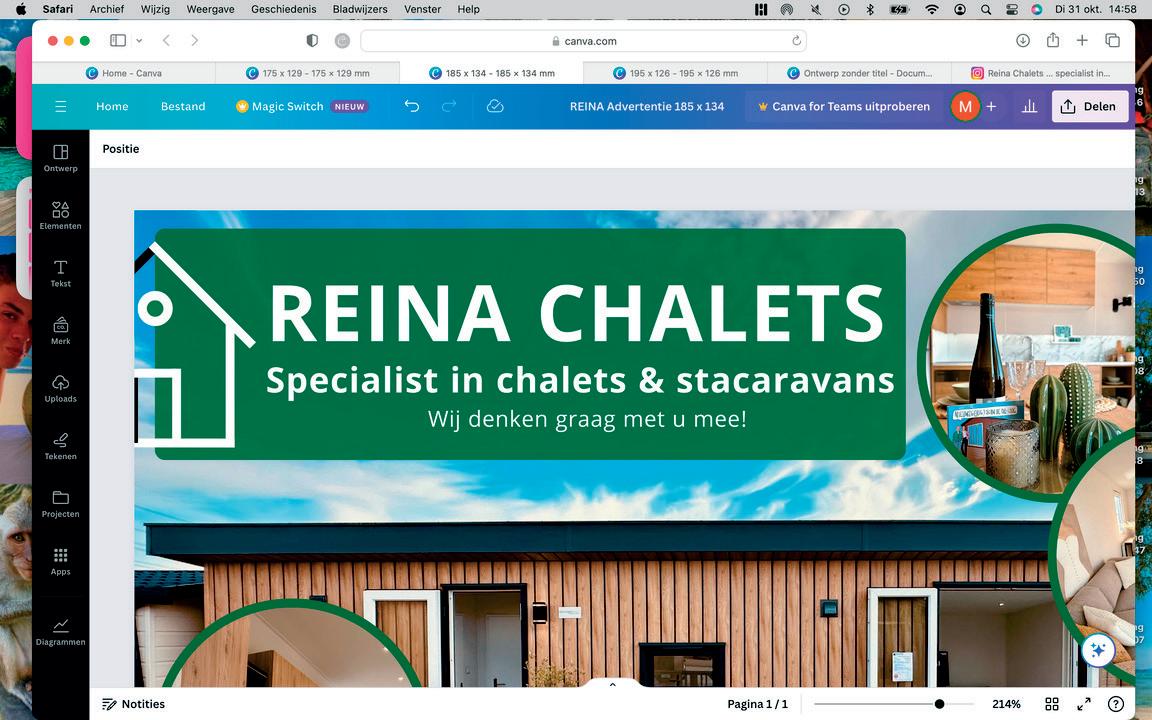Add a collaborator with the plus icon
The image size is (1152, 720).
coord(991,107)
